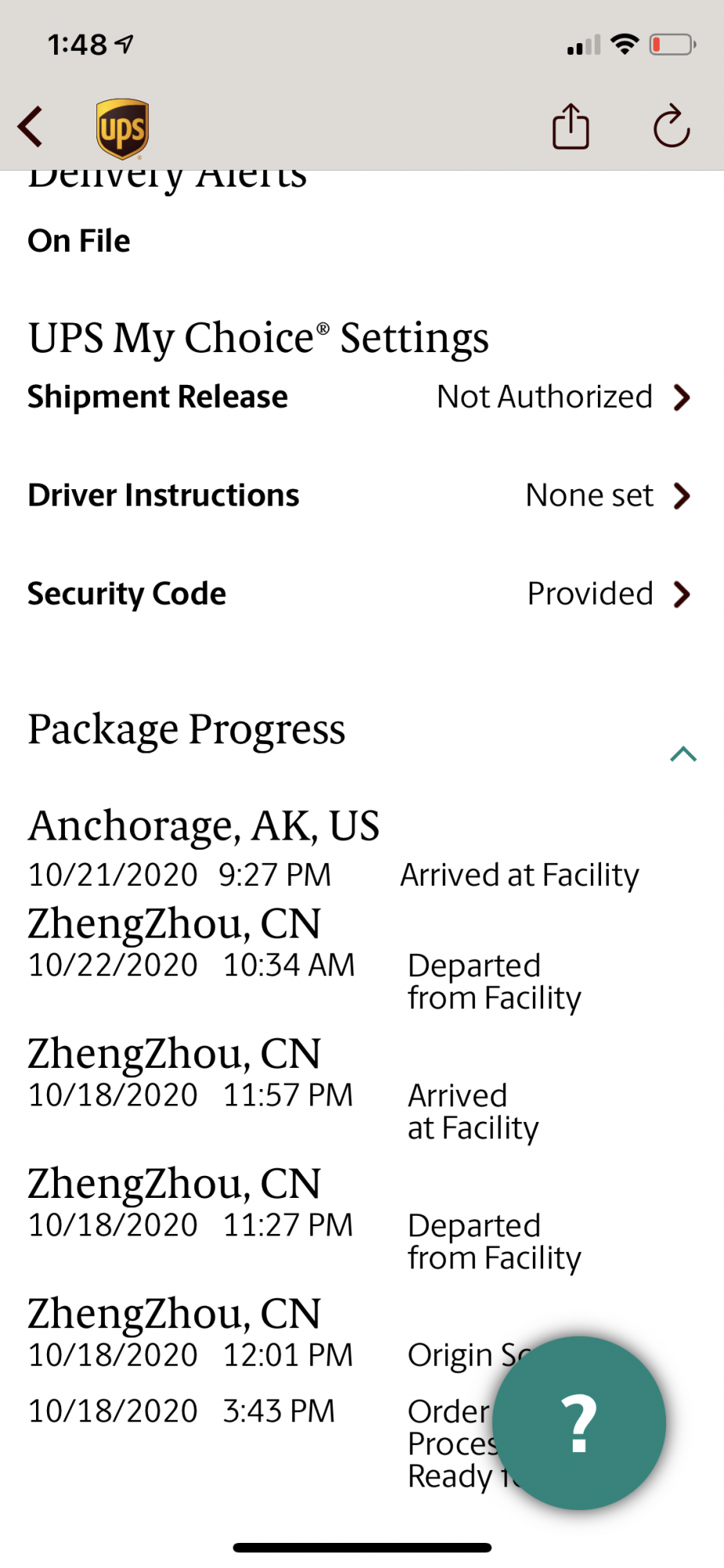Tap the battery status icon
724x1568 pixels.
672,45
